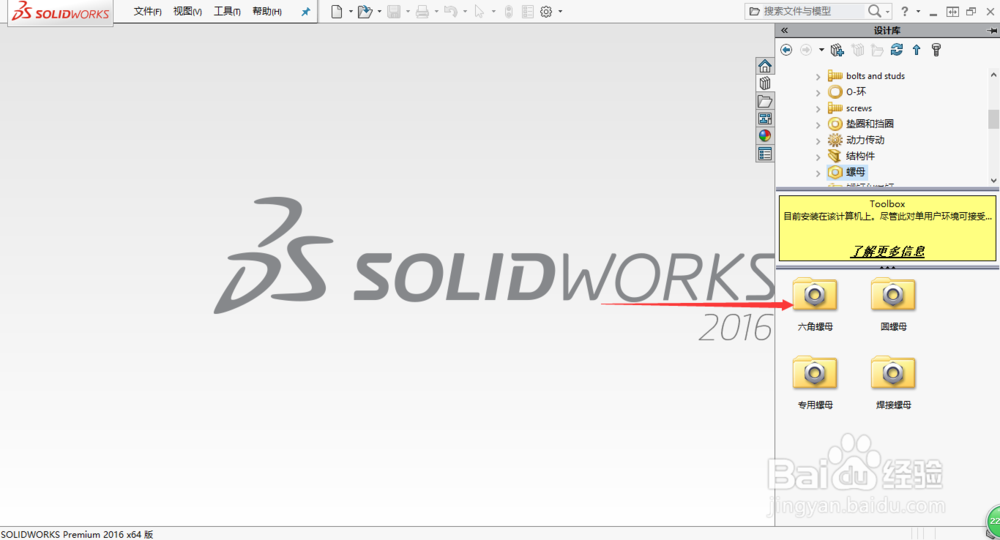Image resolution: width=1000 pixels, height=540 pixels.
Task: Open the Options gear icon
Action: pos(546,11)
